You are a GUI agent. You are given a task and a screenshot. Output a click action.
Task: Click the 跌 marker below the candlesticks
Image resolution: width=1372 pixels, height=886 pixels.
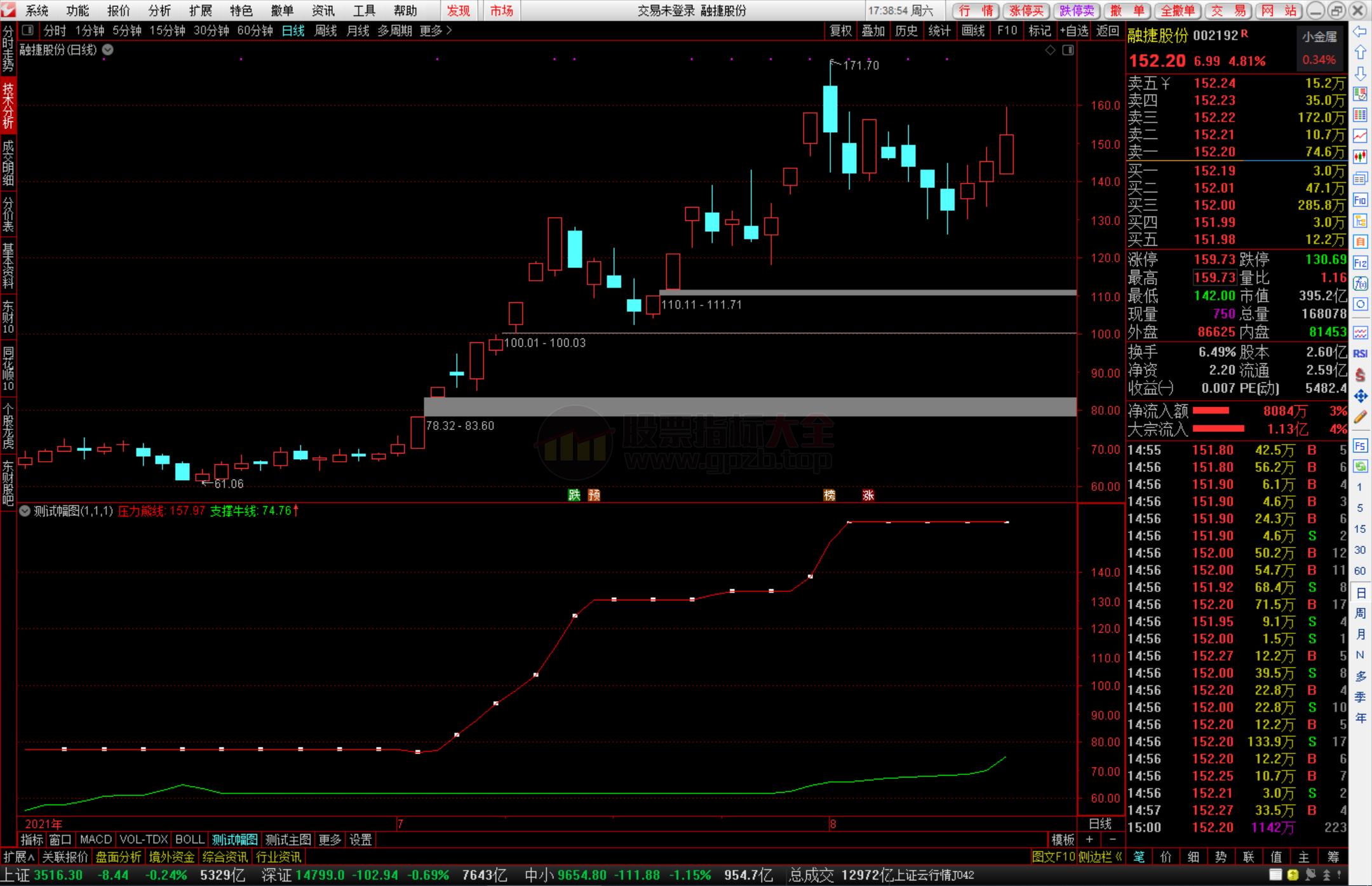pyautogui.click(x=574, y=495)
